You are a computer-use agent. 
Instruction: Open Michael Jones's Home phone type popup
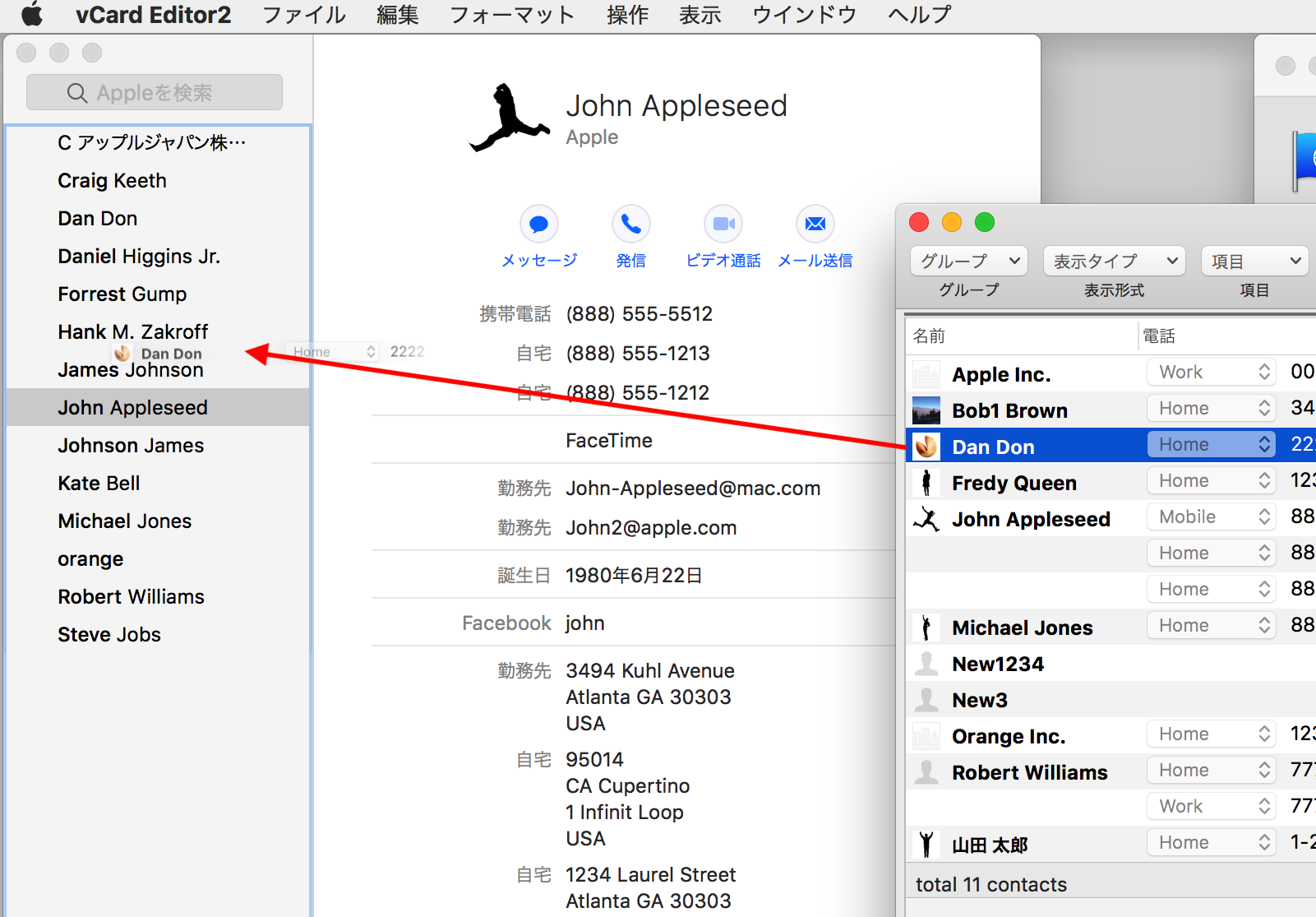pyautogui.click(x=1212, y=625)
